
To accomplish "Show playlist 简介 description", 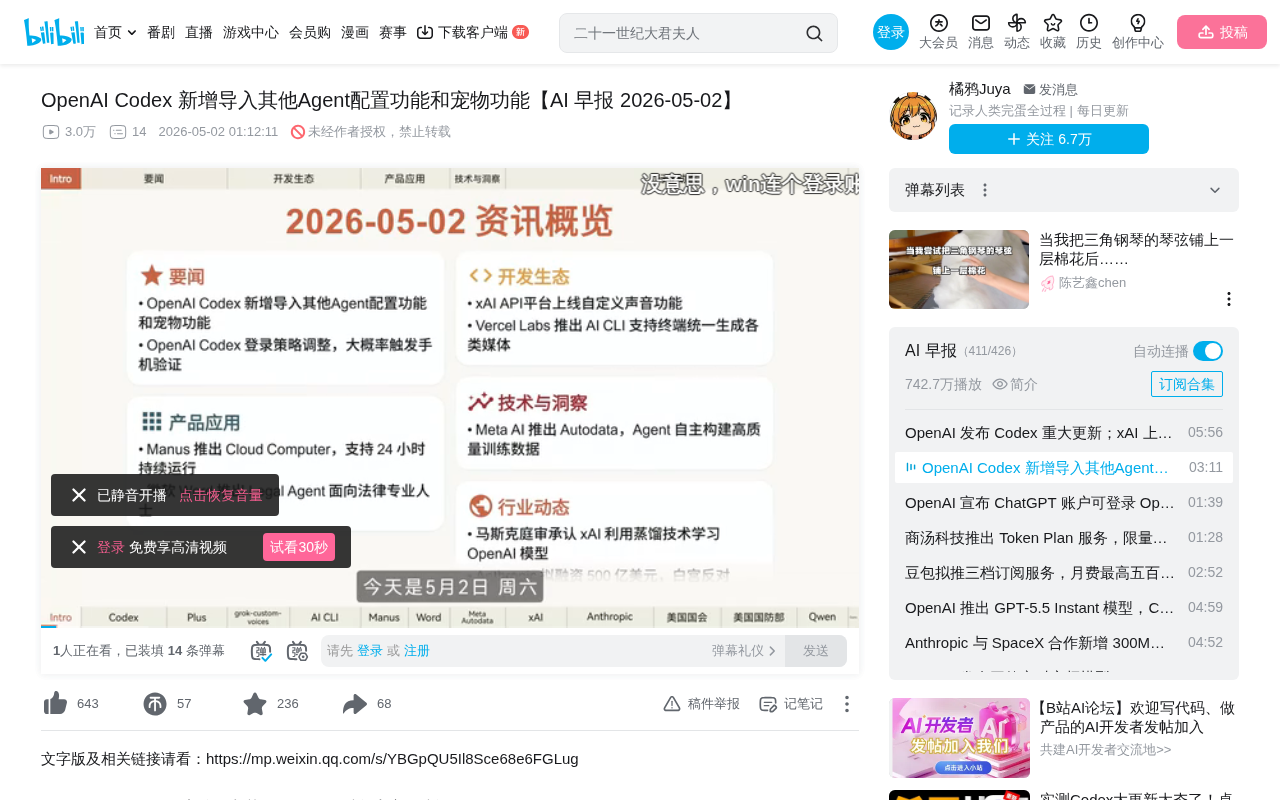I will coord(1015,384).
